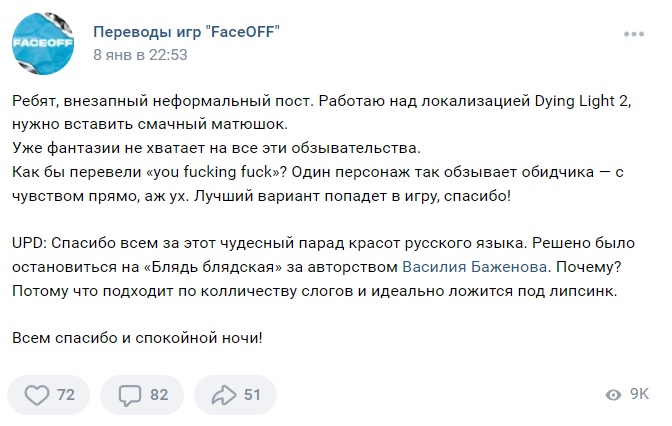Open Василия Баженова's profile link

pyautogui.click(x=474, y=267)
